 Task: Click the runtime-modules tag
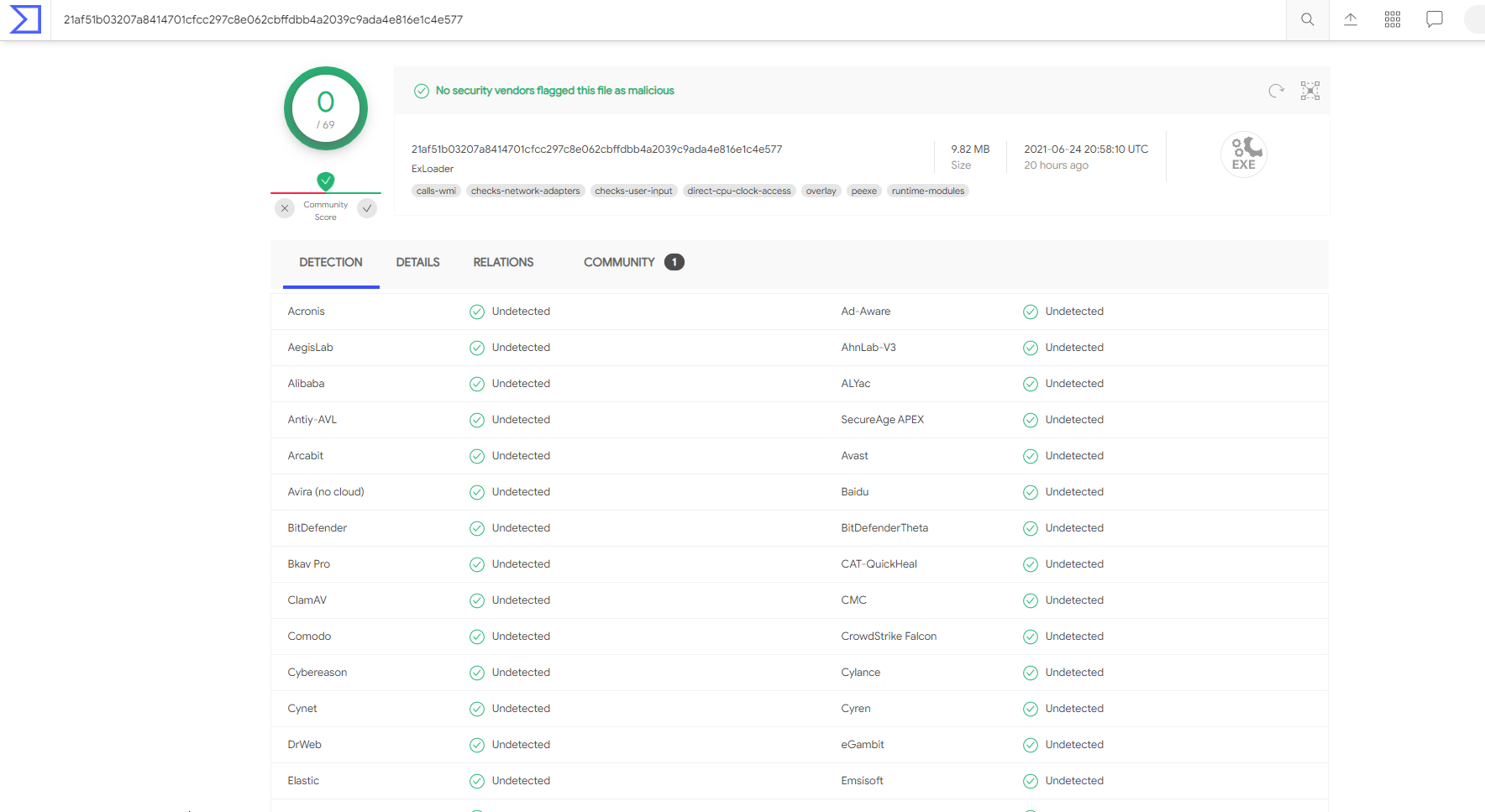[x=927, y=191]
